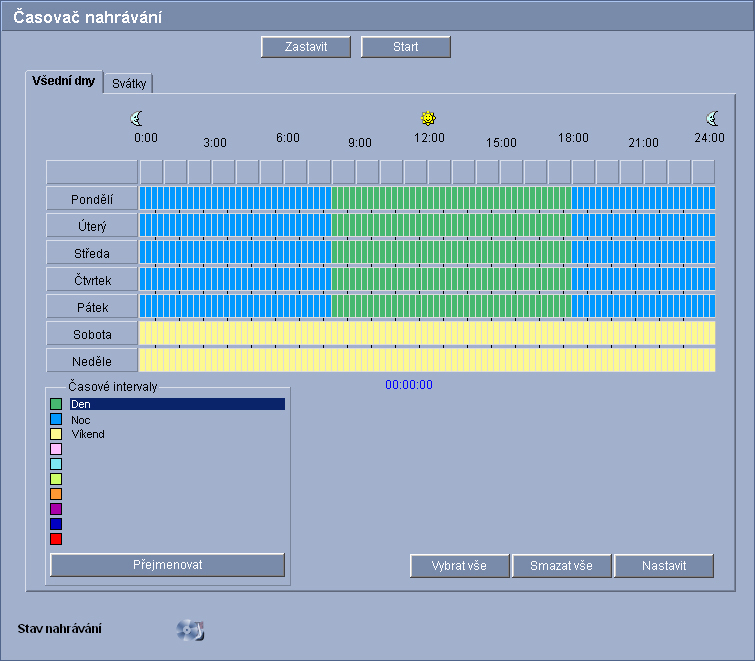Select the Středa day row button
Viewport: 755px width, 661px height.
tap(92, 253)
